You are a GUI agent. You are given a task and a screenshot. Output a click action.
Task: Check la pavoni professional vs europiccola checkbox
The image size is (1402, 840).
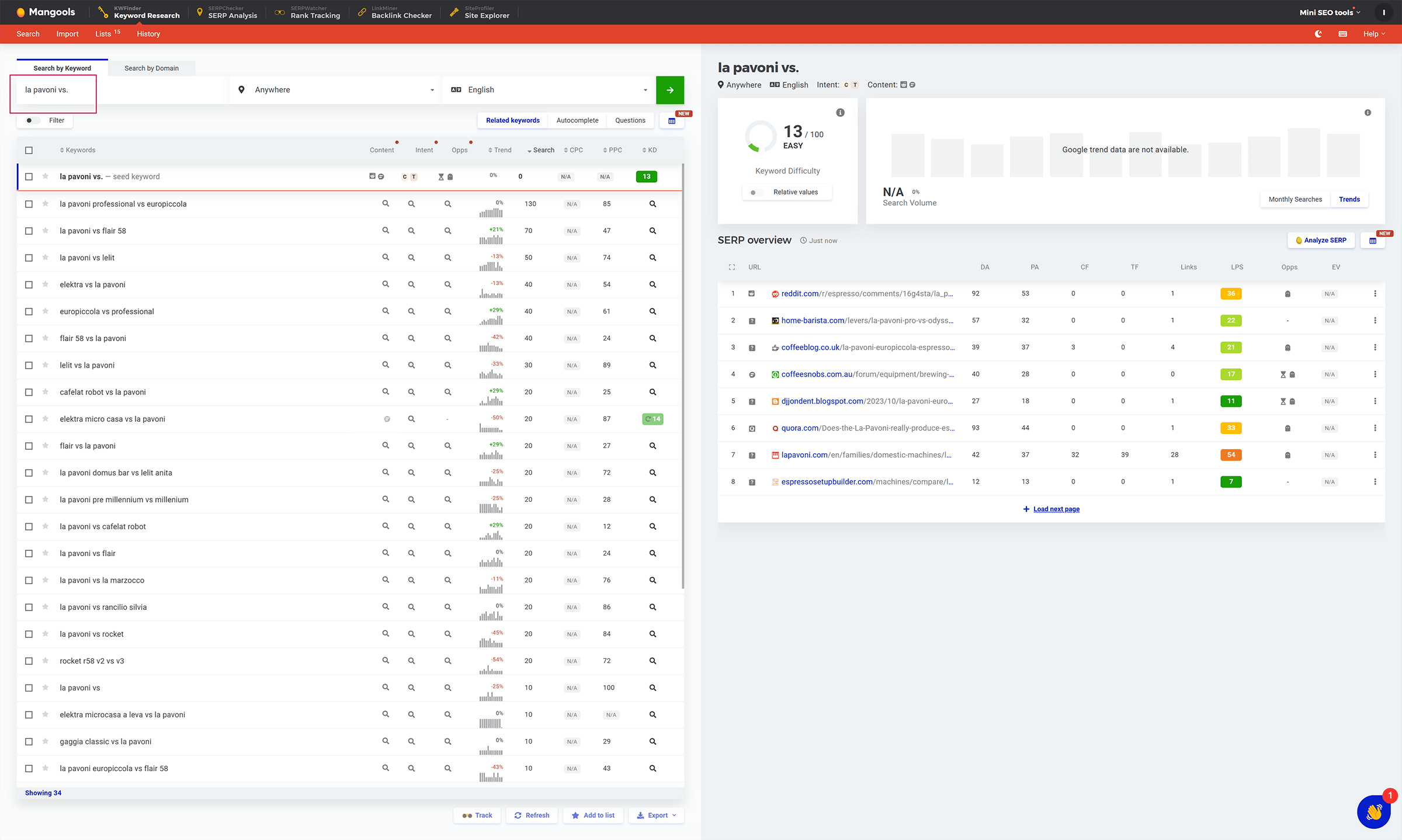[x=29, y=204]
